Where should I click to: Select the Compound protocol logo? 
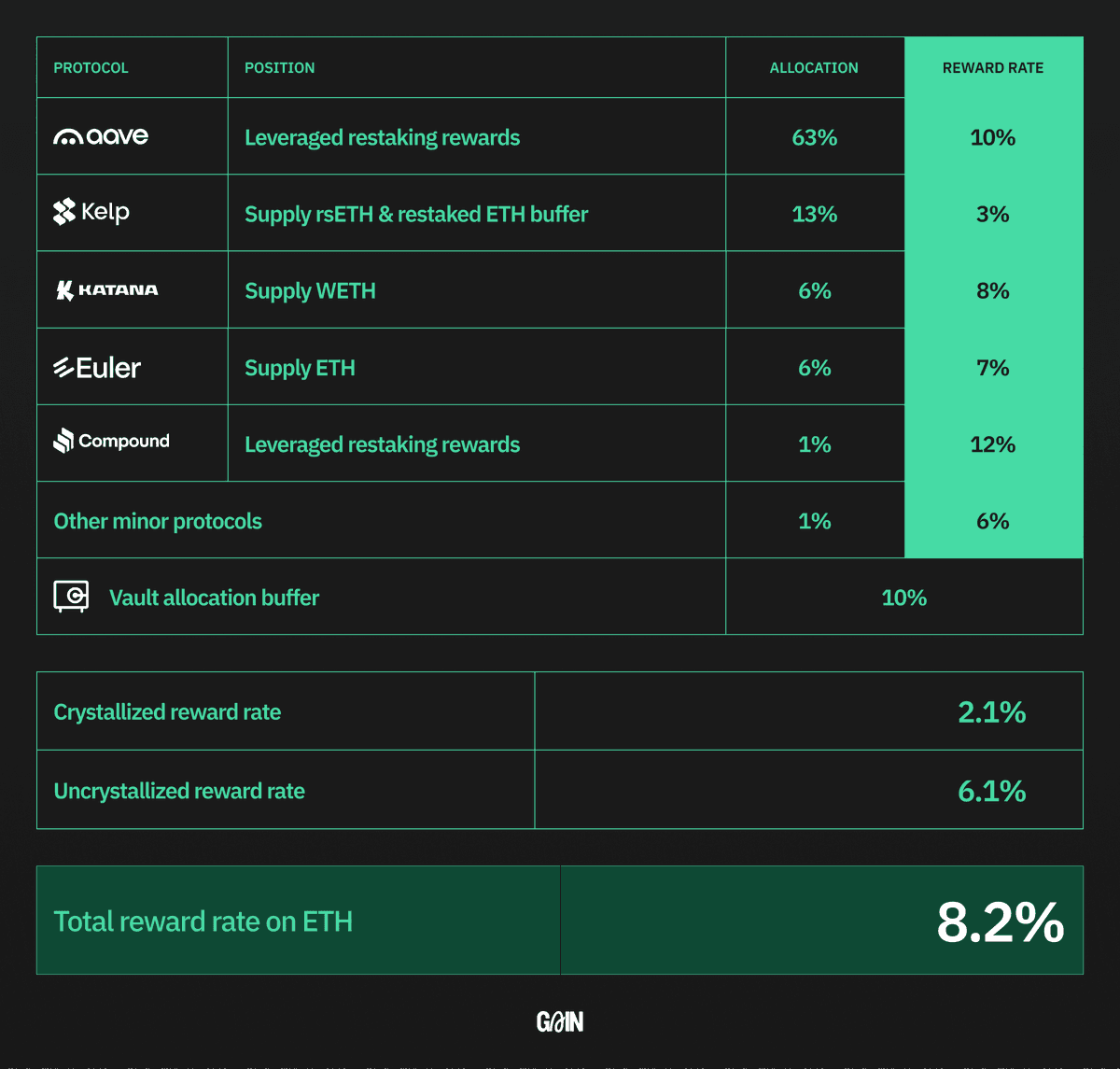[111, 441]
